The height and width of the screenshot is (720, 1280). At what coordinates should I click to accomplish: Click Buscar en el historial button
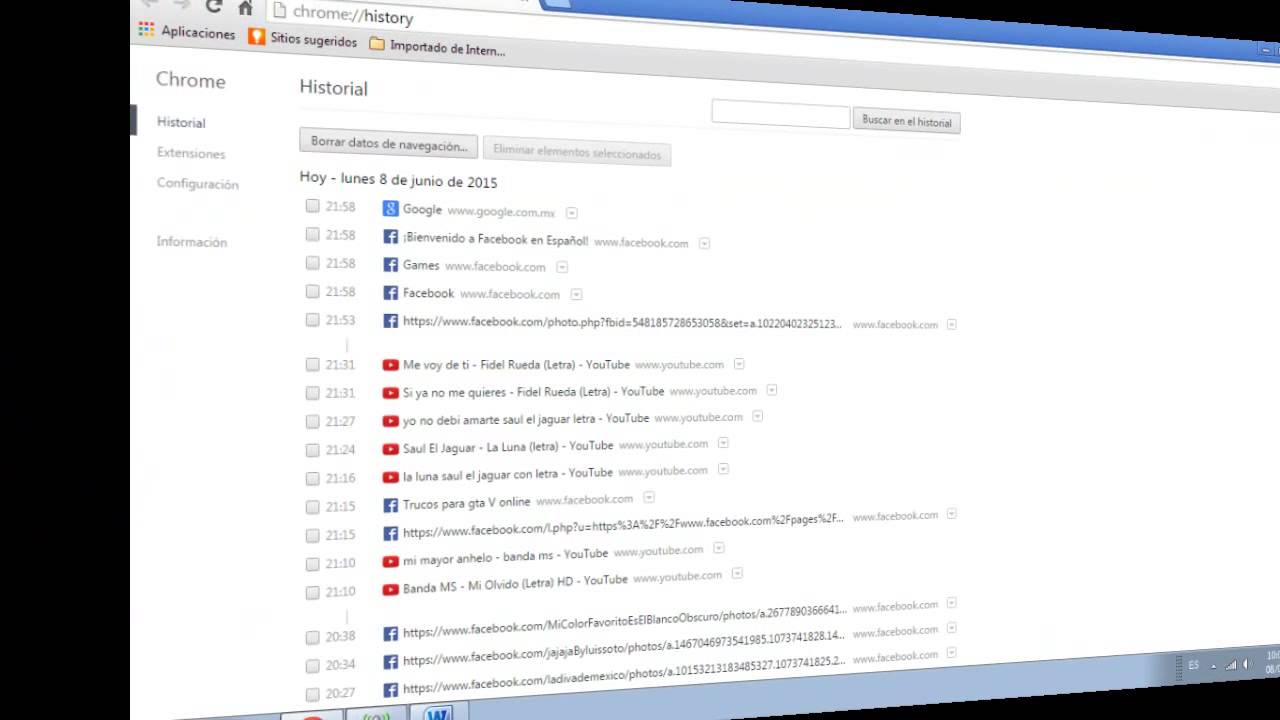(x=907, y=121)
